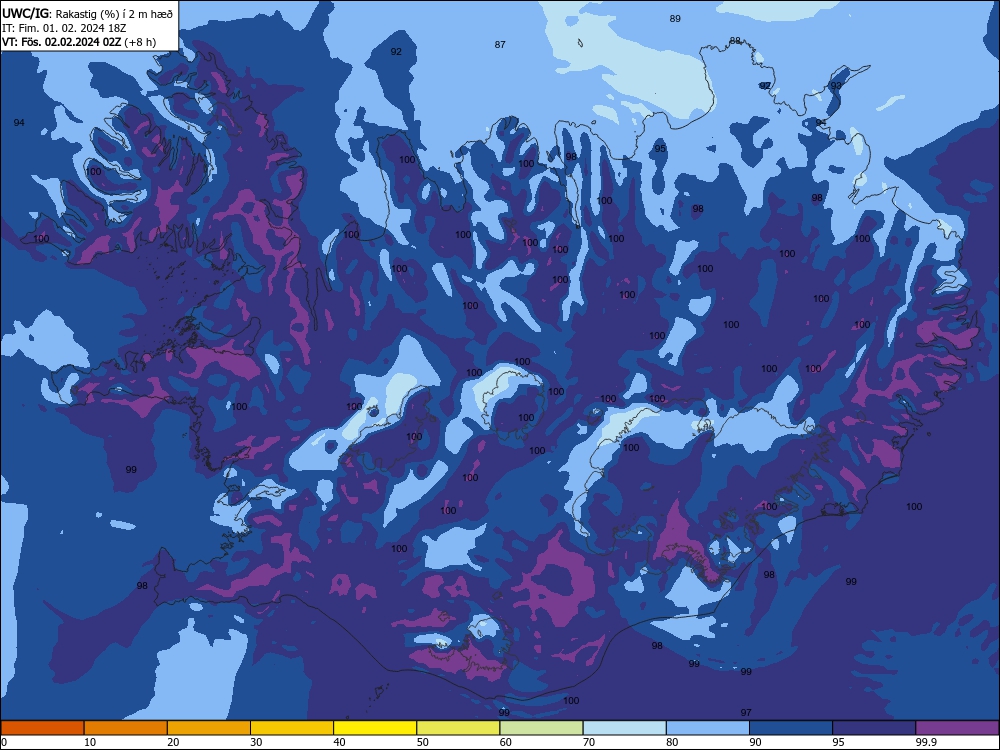This screenshot has height=750, width=1000.
Task: Click the '88' humidity value on the map
Action: pyautogui.click(x=735, y=41)
